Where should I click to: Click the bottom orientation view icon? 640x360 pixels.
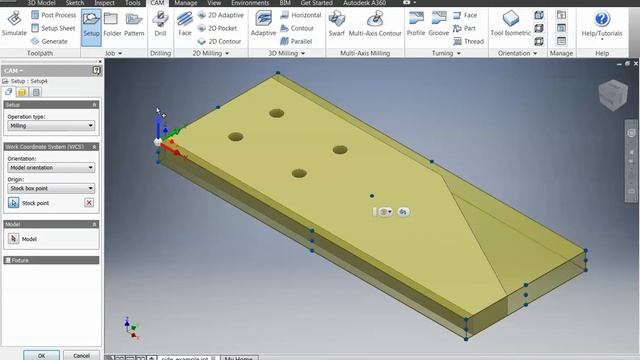[x=539, y=41]
